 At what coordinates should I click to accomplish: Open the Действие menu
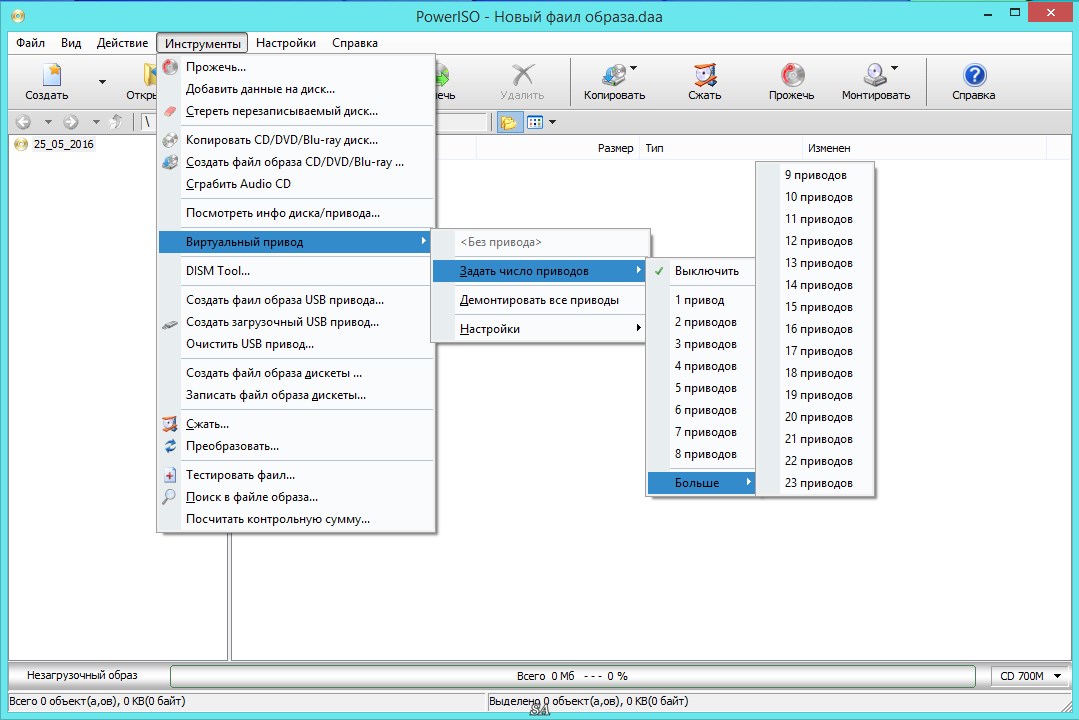pos(122,43)
